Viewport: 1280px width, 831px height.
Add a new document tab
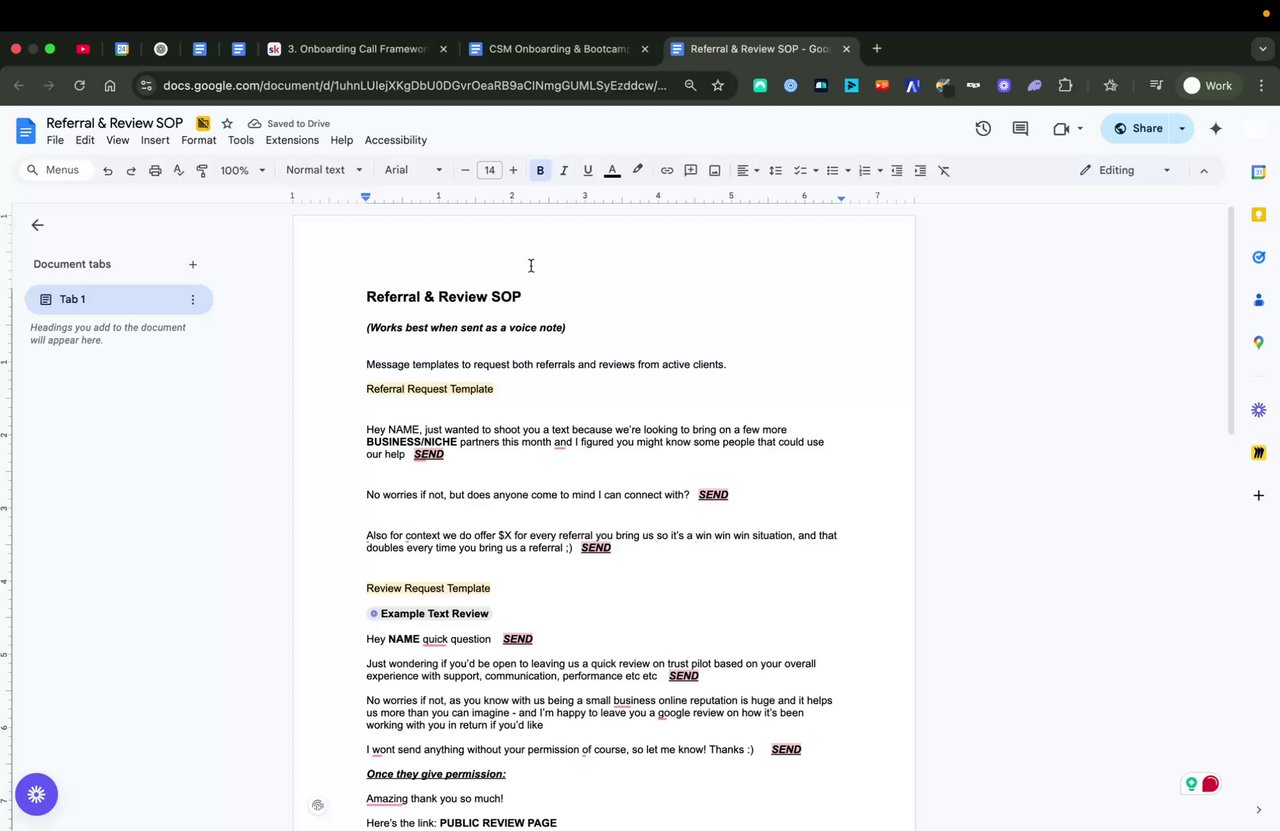click(193, 265)
